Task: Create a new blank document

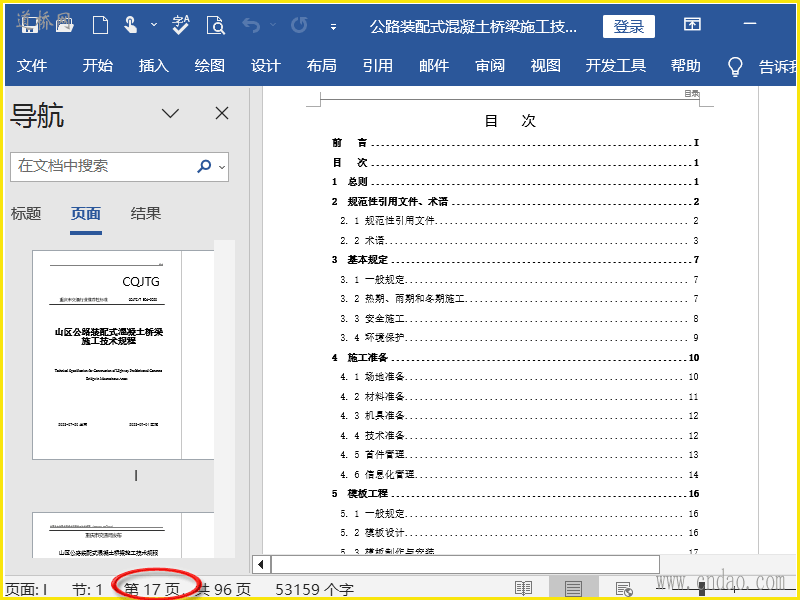Action: point(100,24)
